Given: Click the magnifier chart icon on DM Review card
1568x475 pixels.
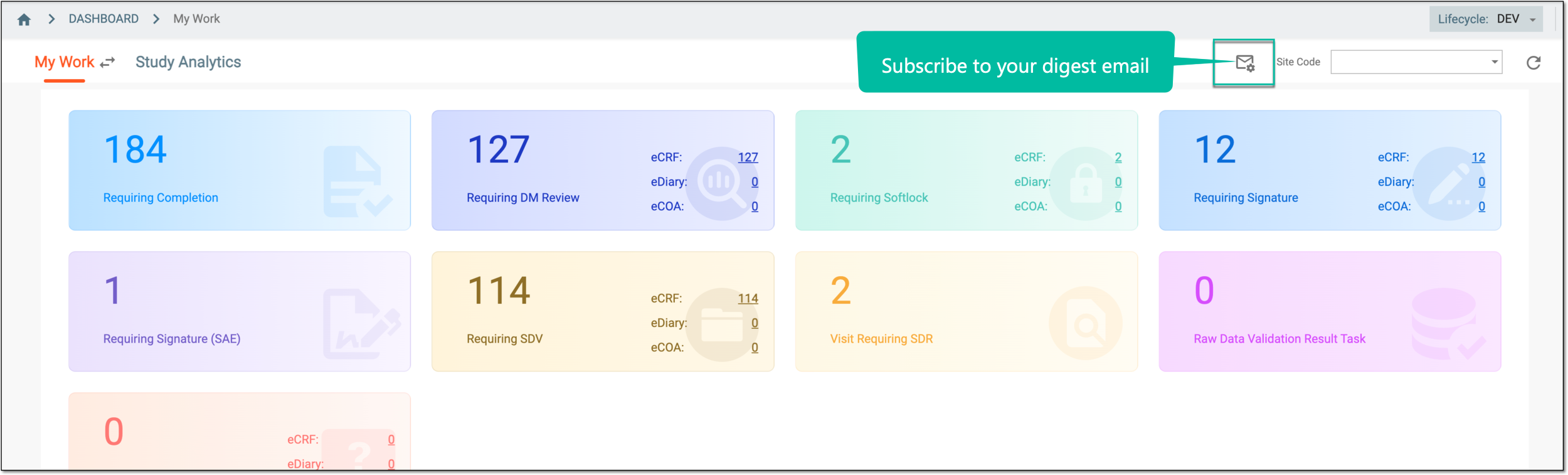Looking at the screenshot, I should pos(722,183).
